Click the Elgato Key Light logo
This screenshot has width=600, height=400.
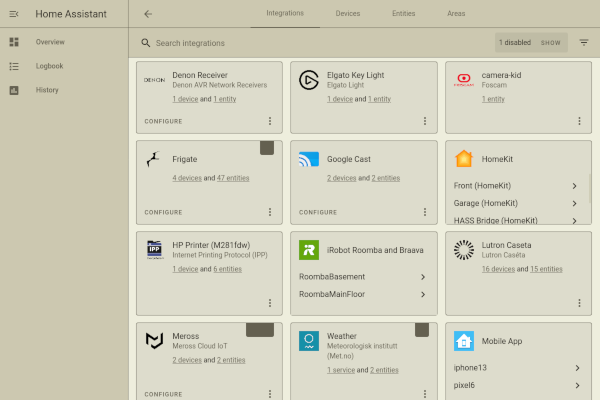click(309, 80)
